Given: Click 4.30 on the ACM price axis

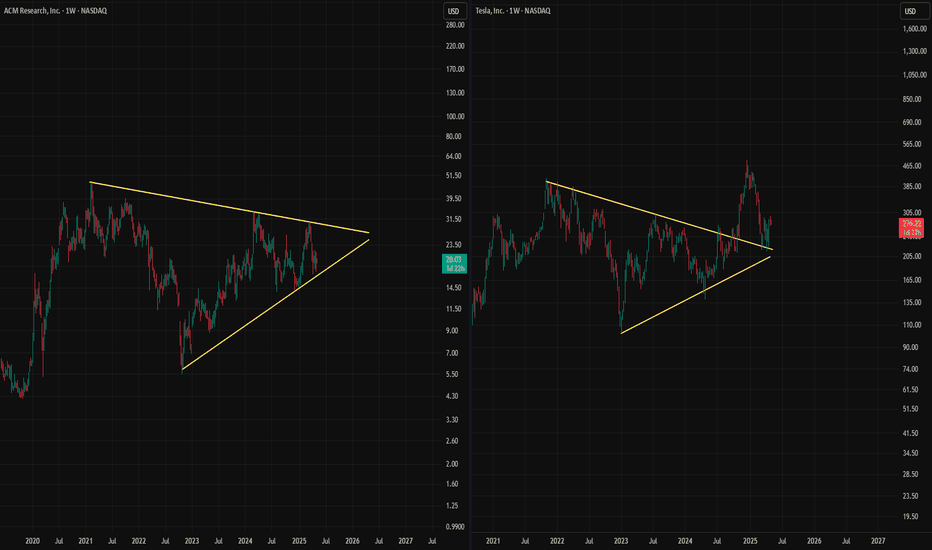Looking at the screenshot, I should (x=452, y=395).
